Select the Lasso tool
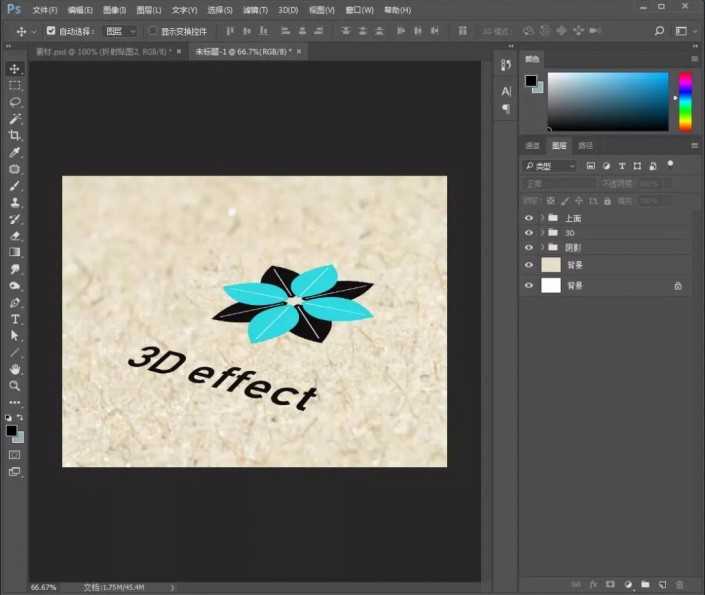705x595 pixels. (x=15, y=102)
